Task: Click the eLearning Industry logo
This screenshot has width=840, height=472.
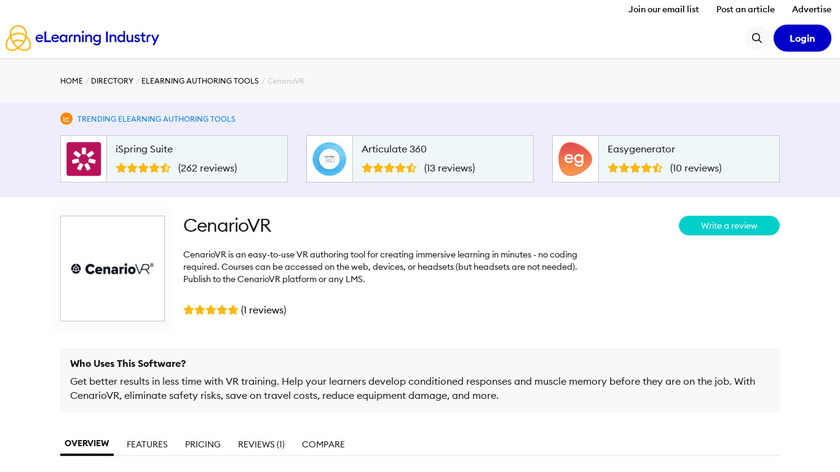Action: (x=82, y=38)
